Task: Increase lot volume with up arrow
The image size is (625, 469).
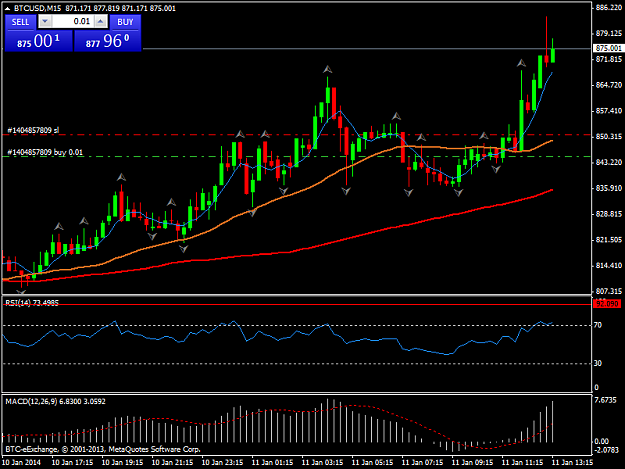Action: tap(101, 22)
